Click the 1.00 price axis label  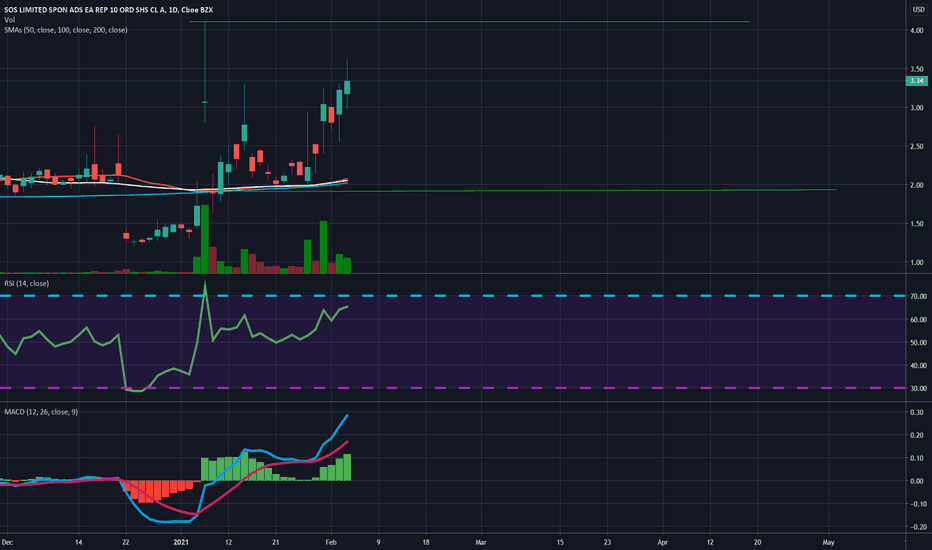pos(917,262)
